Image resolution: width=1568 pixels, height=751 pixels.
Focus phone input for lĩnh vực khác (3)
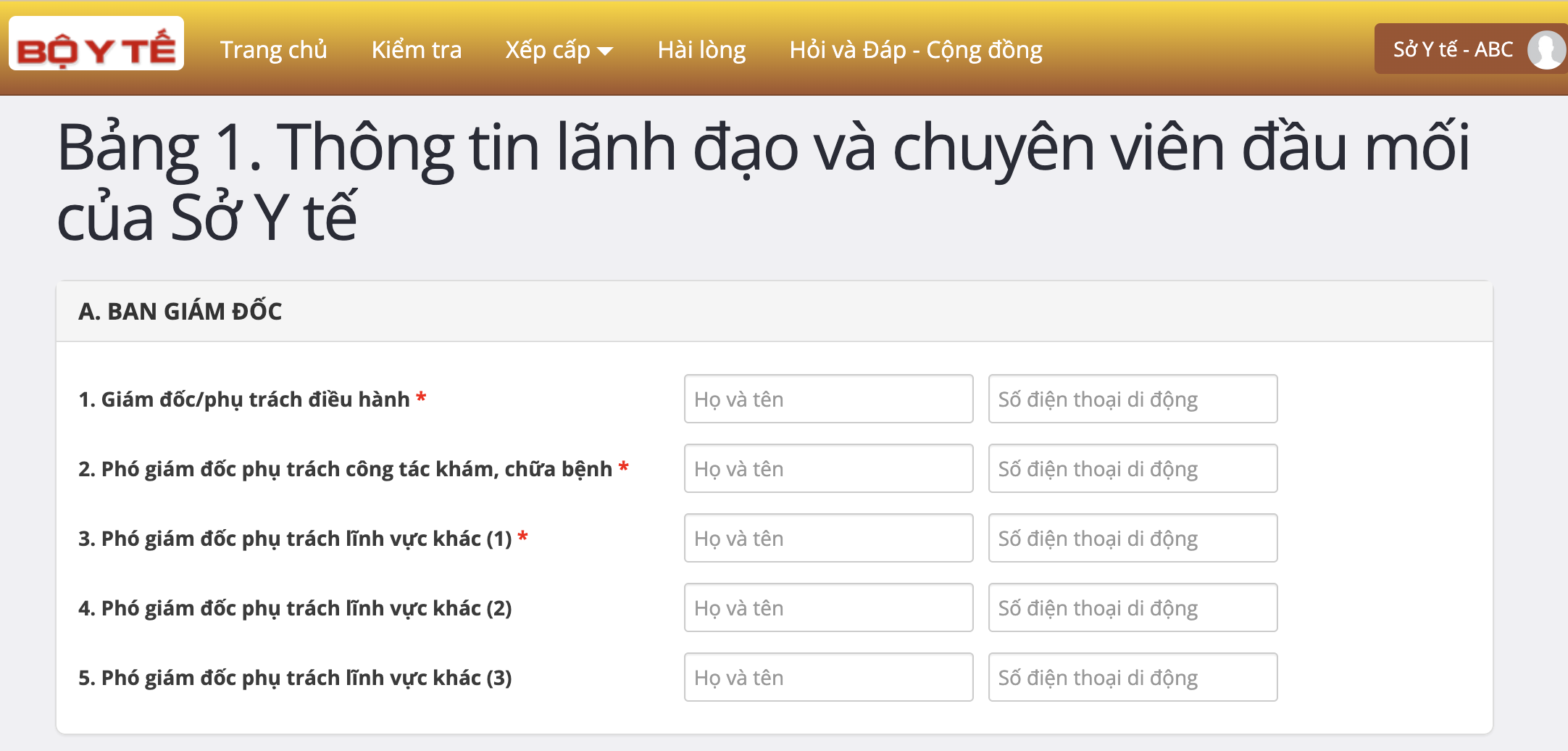point(1133,677)
